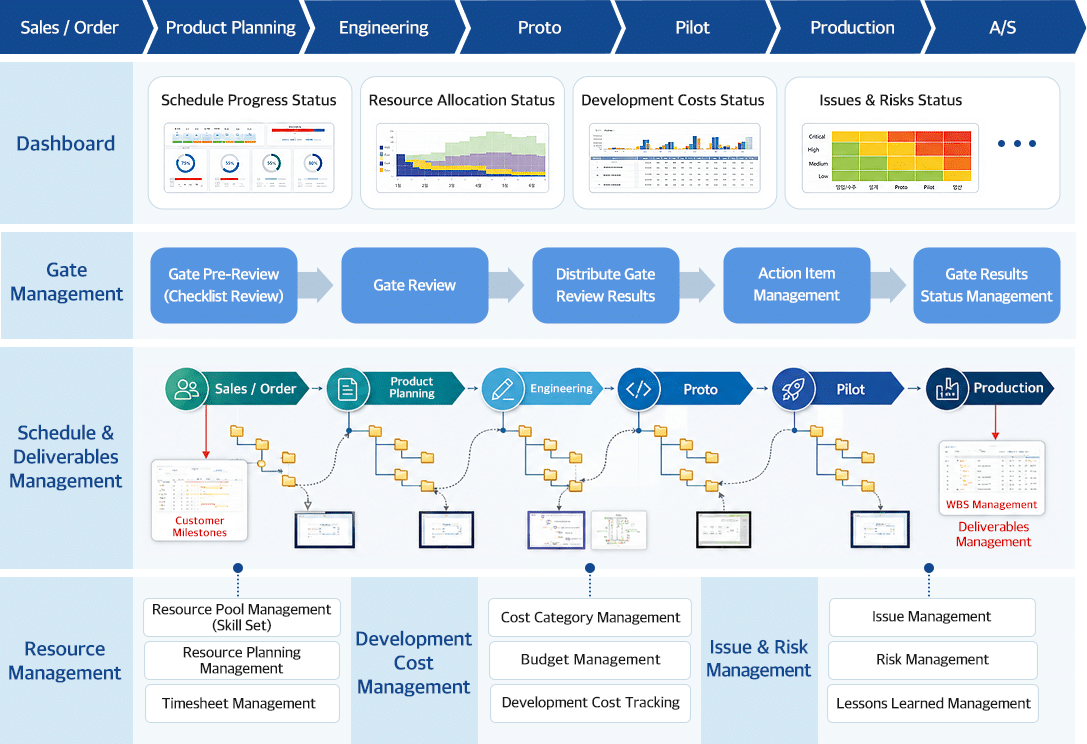Screen dimensions: 1087x744
Task: Click Schedule & Deliverables Management section label
Action: pyautogui.click(x=66, y=456)
